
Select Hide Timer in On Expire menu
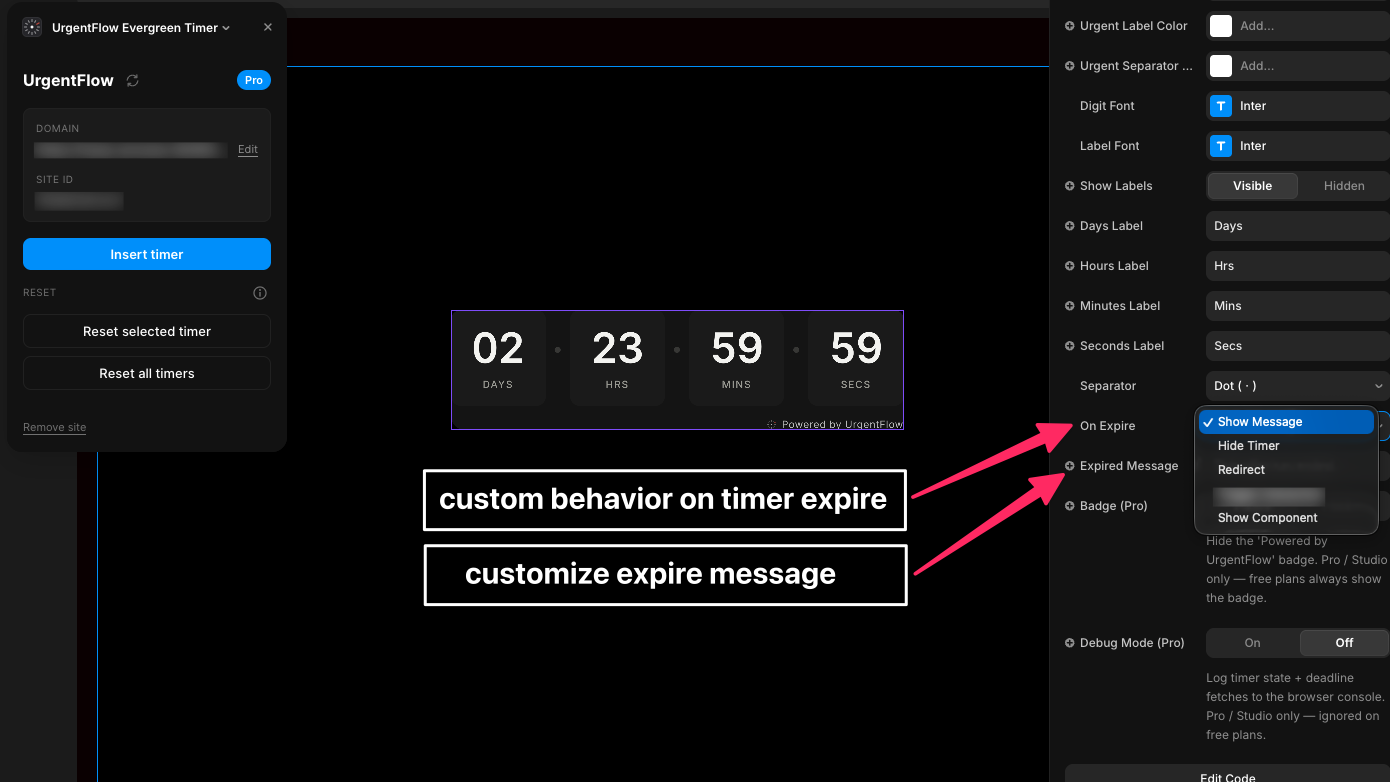pyautogui.click(x=1286, y=446)
